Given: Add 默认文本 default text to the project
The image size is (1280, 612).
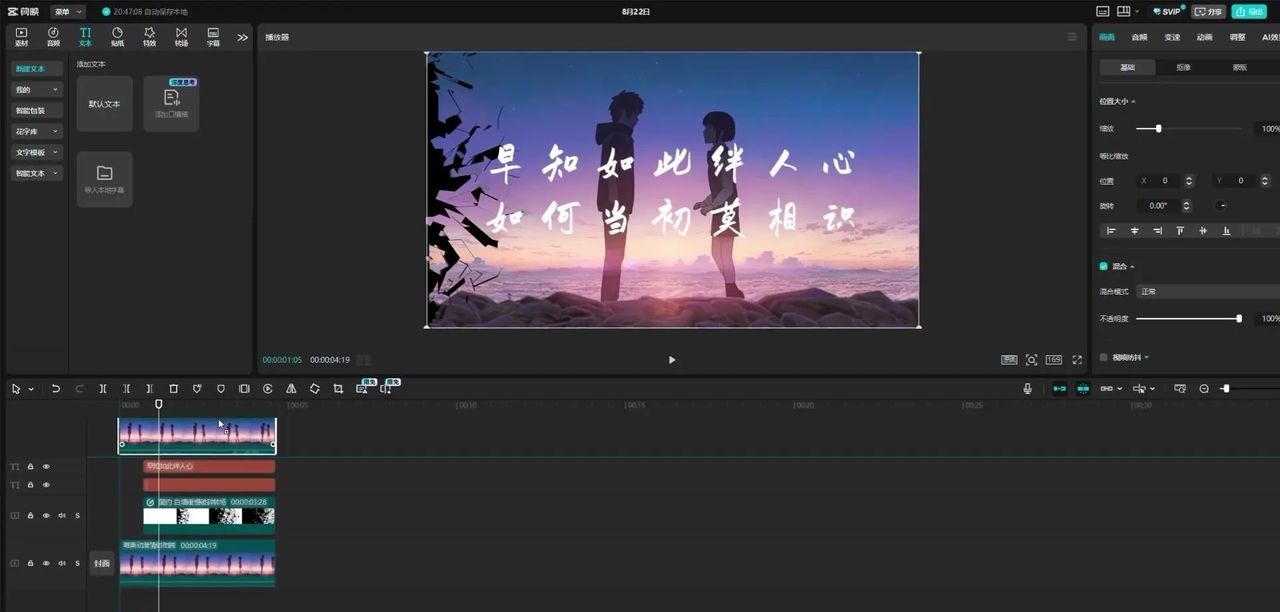Looking at the screenshot, I should click(x=104, y=103).
